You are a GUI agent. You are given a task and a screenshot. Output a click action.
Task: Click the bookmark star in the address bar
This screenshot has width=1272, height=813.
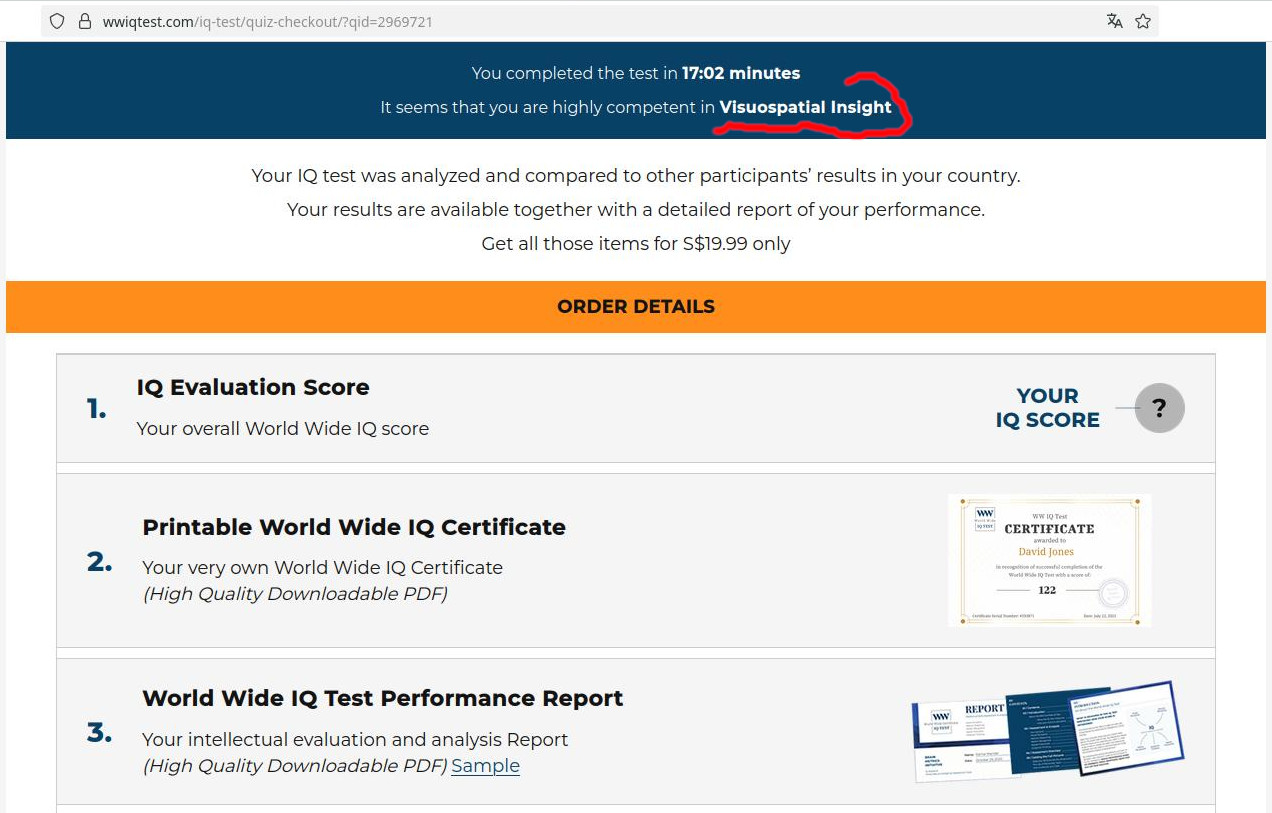(1143, 20)
